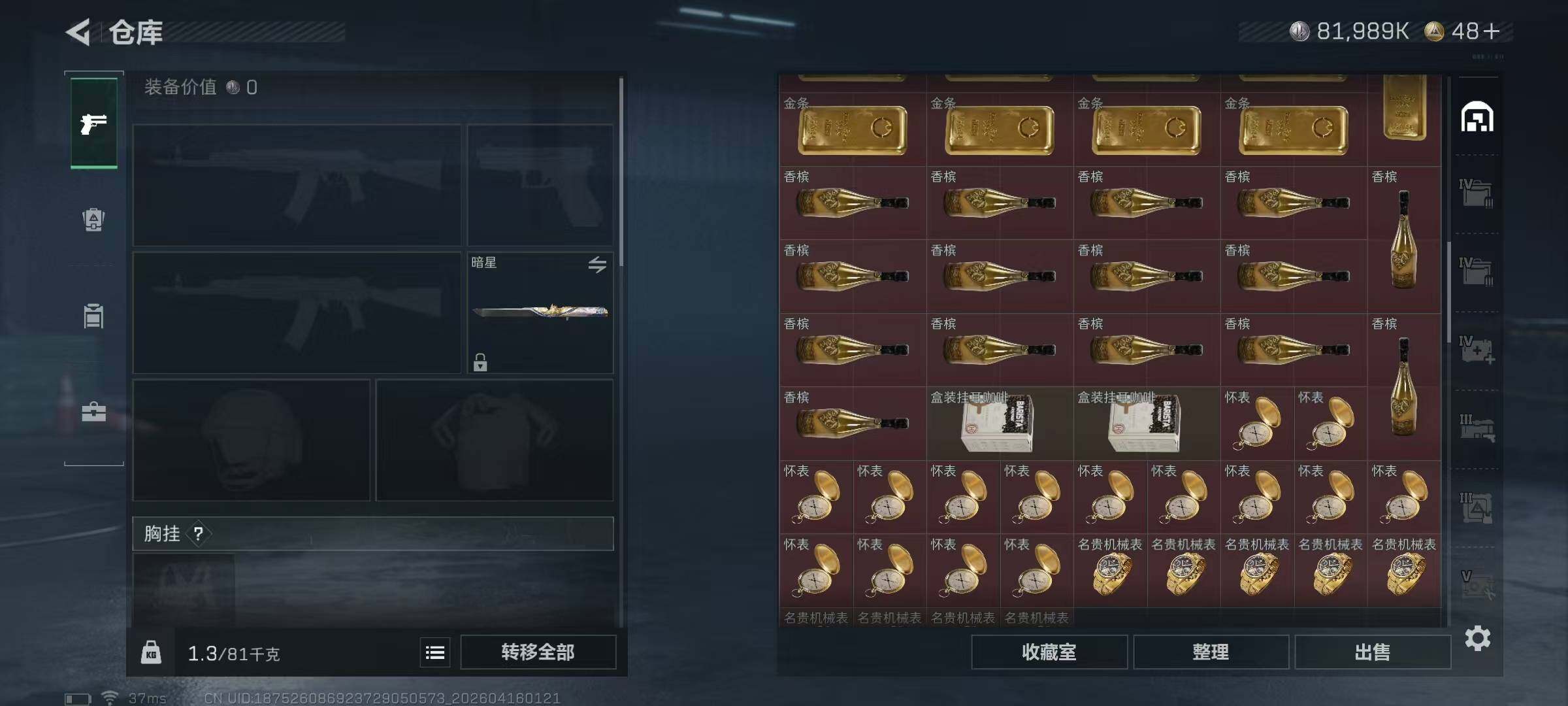Go back using the arrow beside 仓库
The height and width of the screenshot is (706, 1568).
pyautogui.click(x=78, y=32)
